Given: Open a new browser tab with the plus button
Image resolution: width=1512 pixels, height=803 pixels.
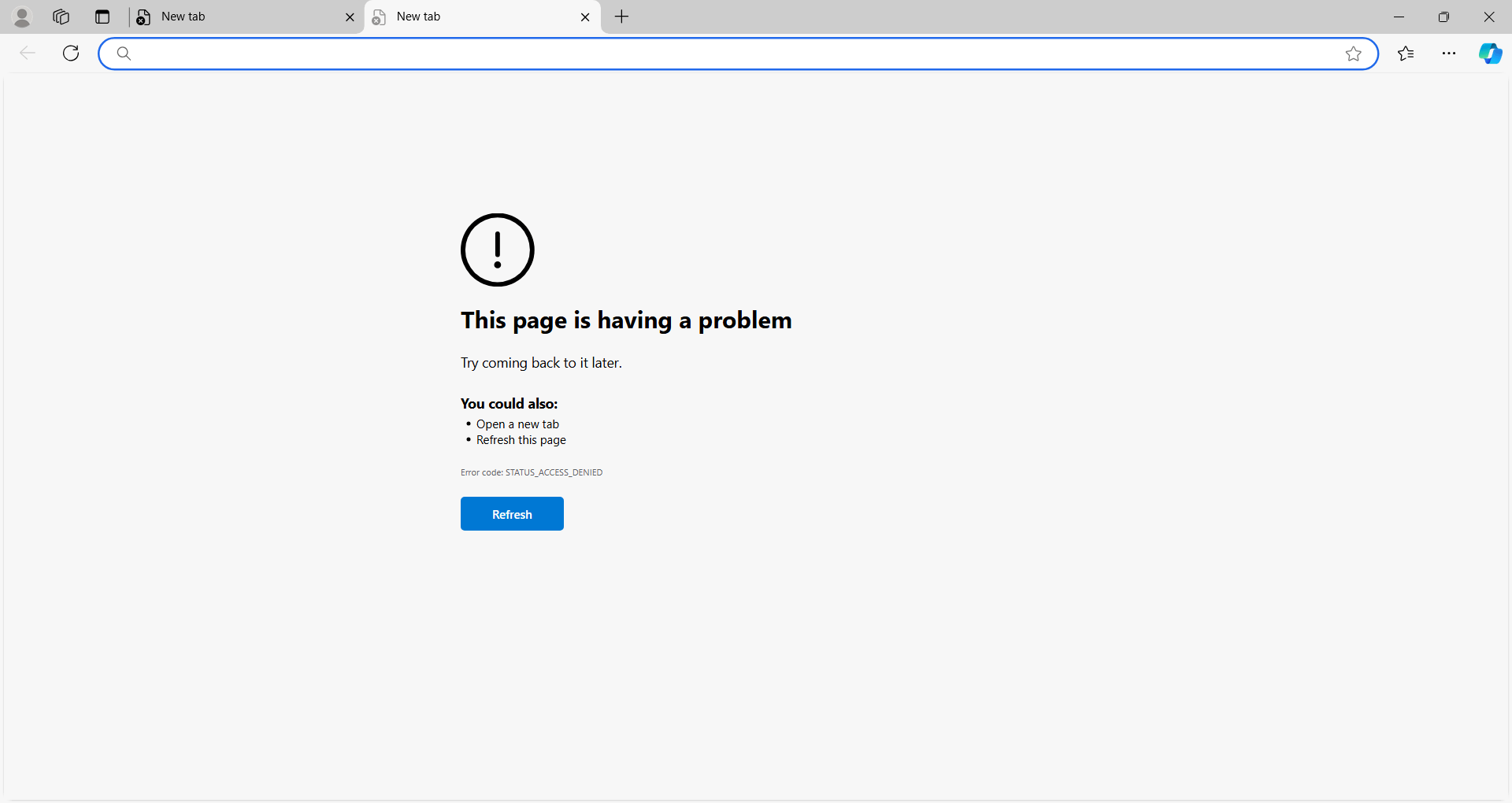Looking at the screenshot, I should (622, 17).
